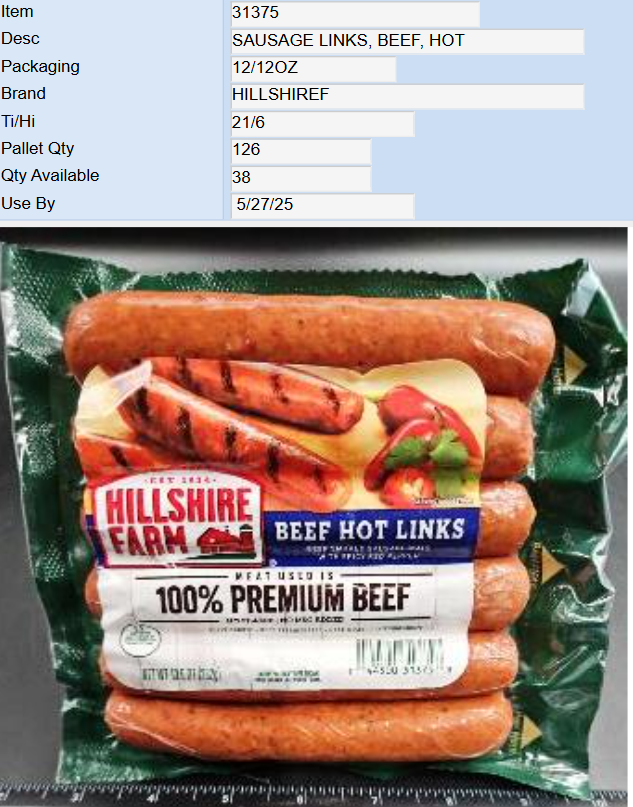Click the Packaging label
Image resolution: width=633 pixels, height=807 pixels.
[x=40, y=67]
